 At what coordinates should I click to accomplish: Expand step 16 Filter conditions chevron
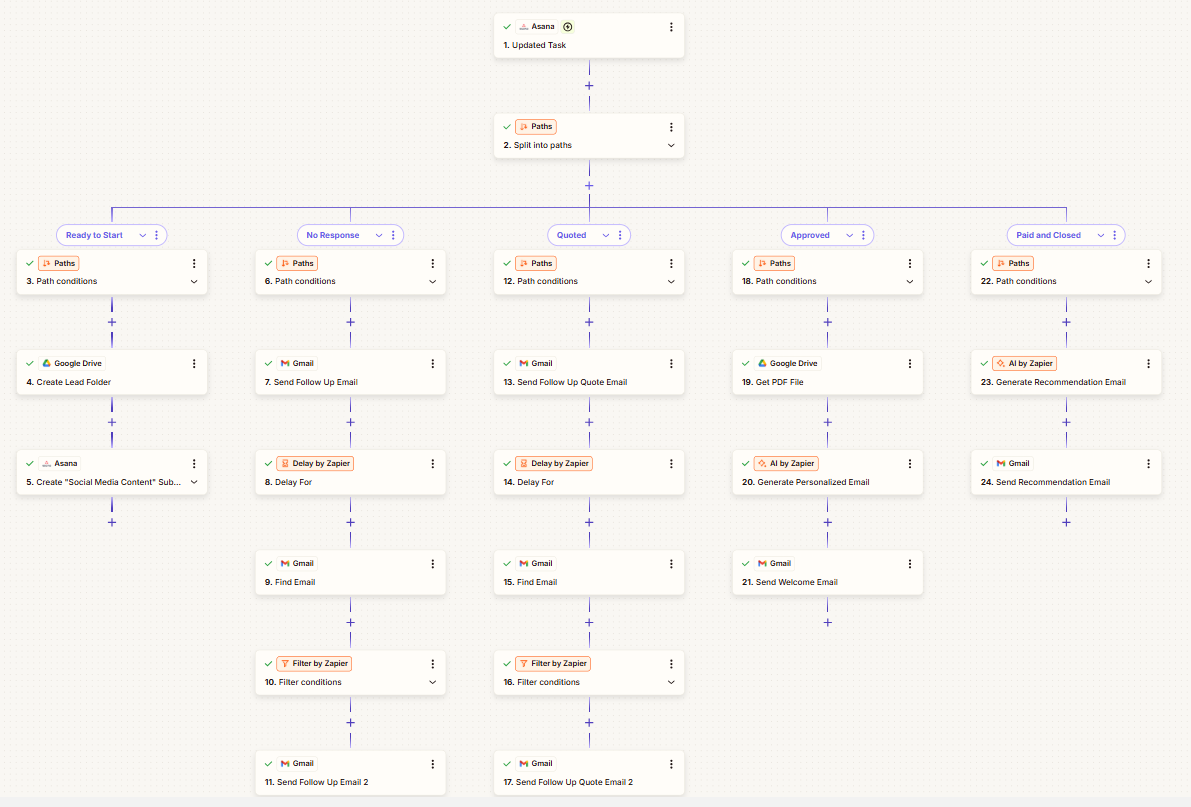click(x=671, y=682)
